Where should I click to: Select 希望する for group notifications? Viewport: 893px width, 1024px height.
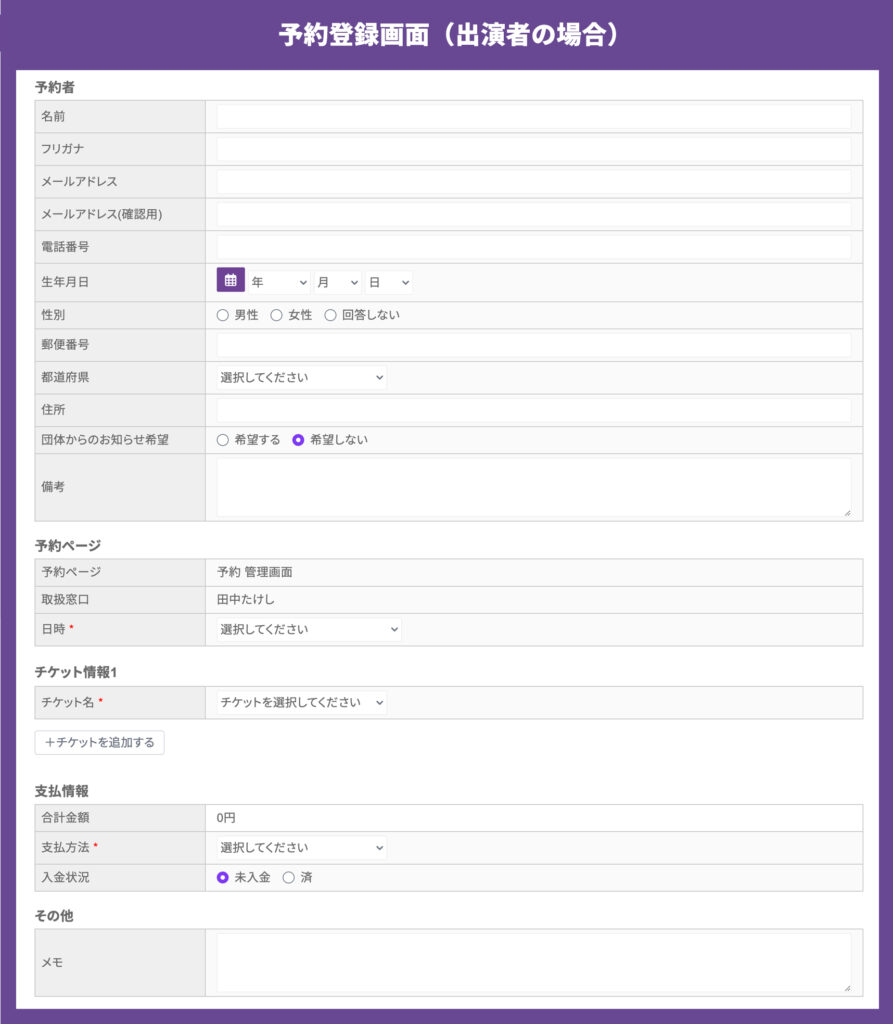(x=223, y=440)
